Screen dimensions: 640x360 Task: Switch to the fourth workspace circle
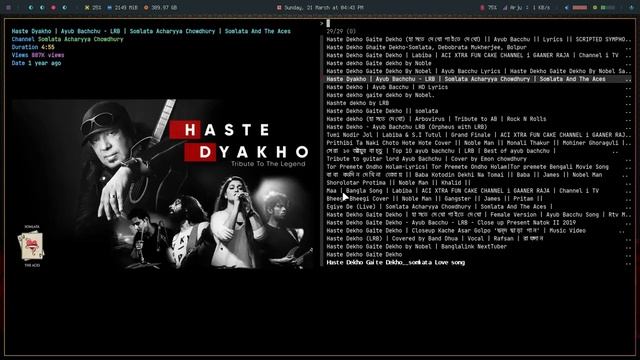coord(64,7)
